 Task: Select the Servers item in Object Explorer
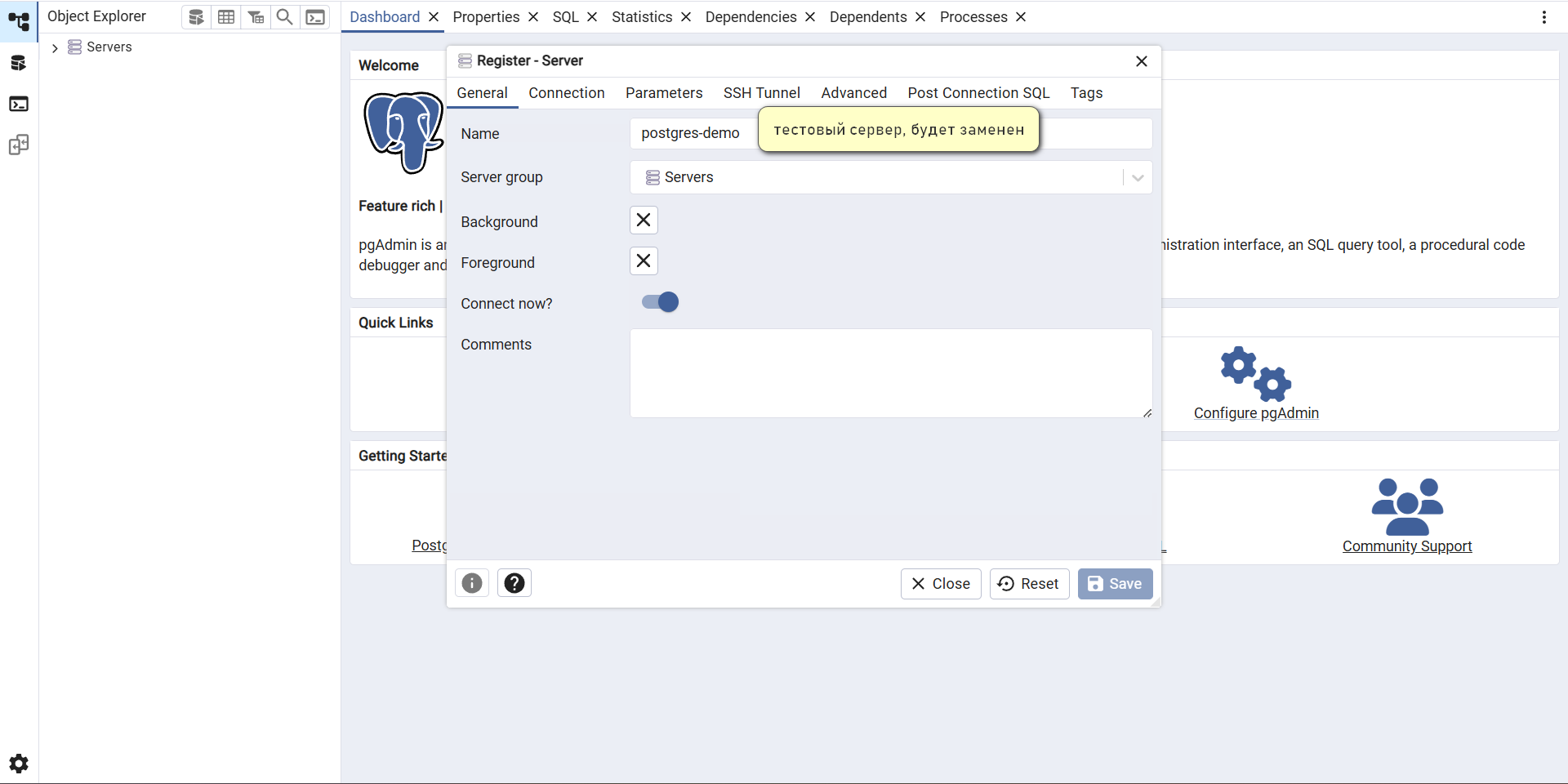[x=109, y=47]
